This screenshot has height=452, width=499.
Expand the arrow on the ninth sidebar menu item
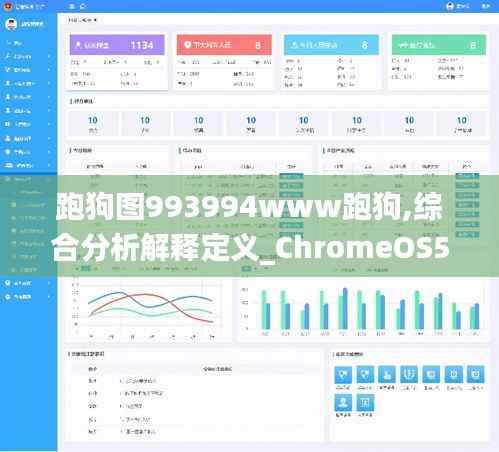coord(49,152)
